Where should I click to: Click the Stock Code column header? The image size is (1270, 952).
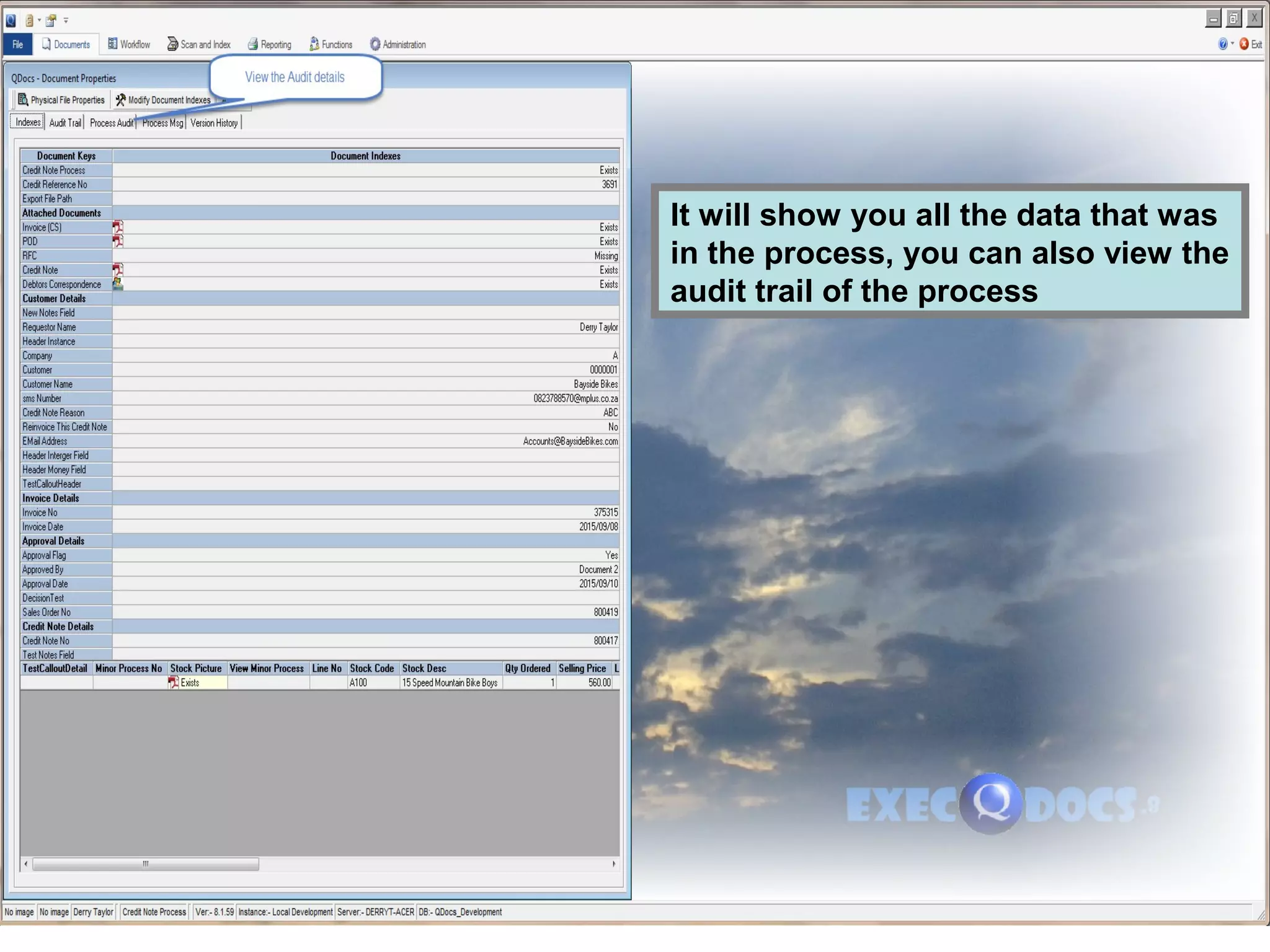coord(372,668)
